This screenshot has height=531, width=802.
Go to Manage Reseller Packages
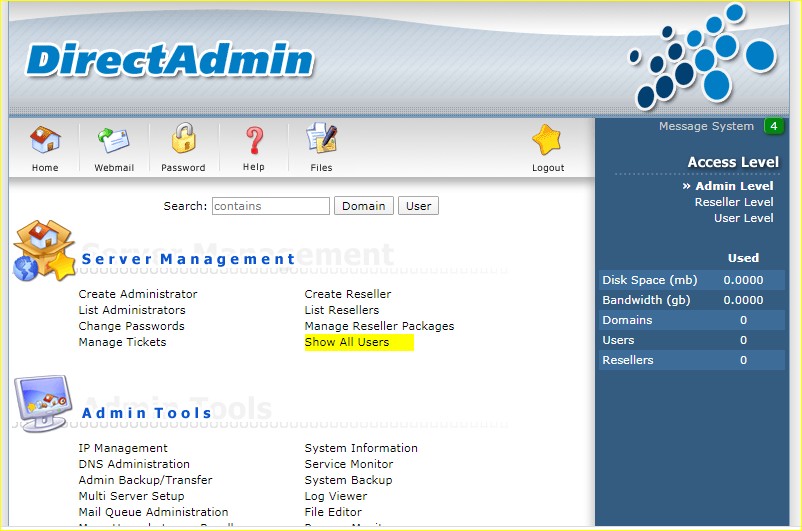pos(379,326)
